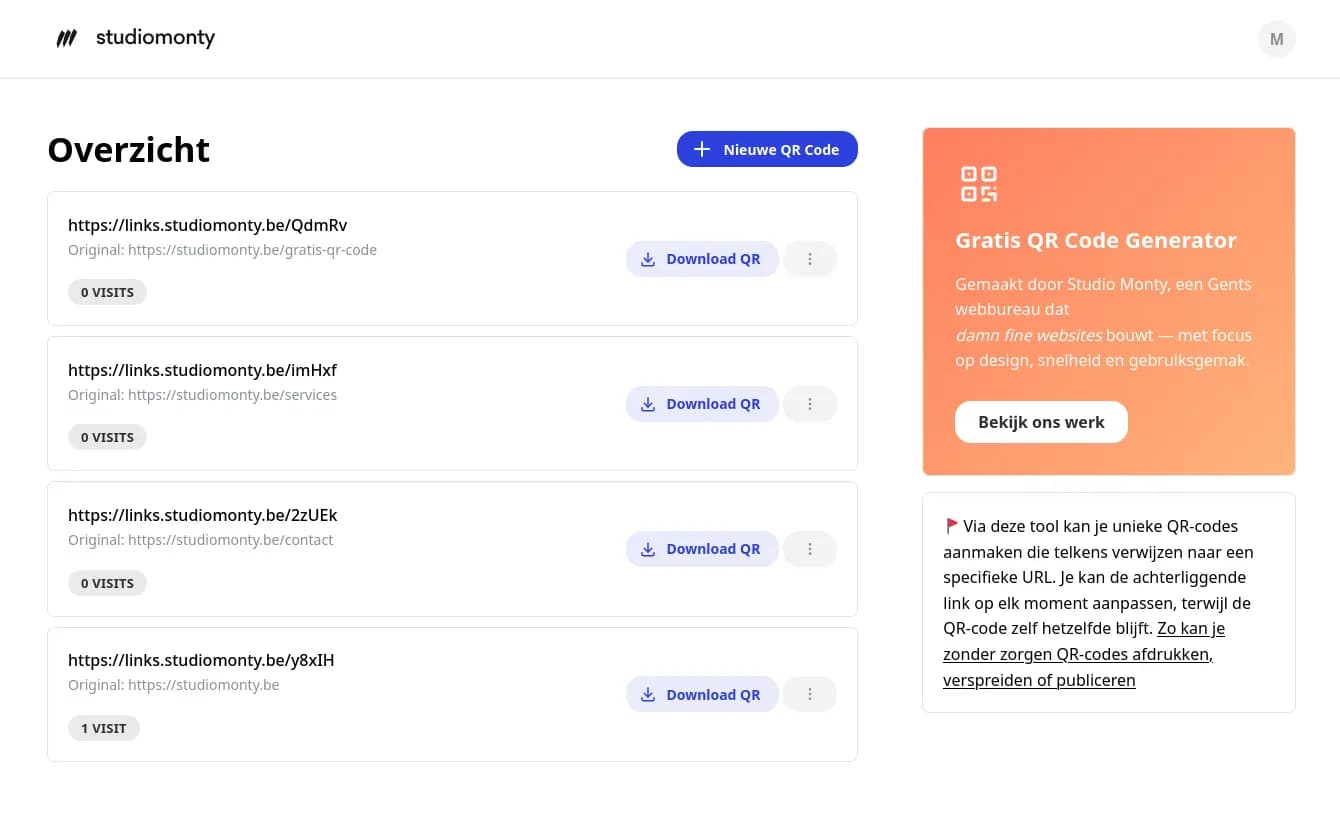This screenshot has height=826, width=1340.
Task: Click the red flag icon in the info box
Action: [x=950, y=525]
